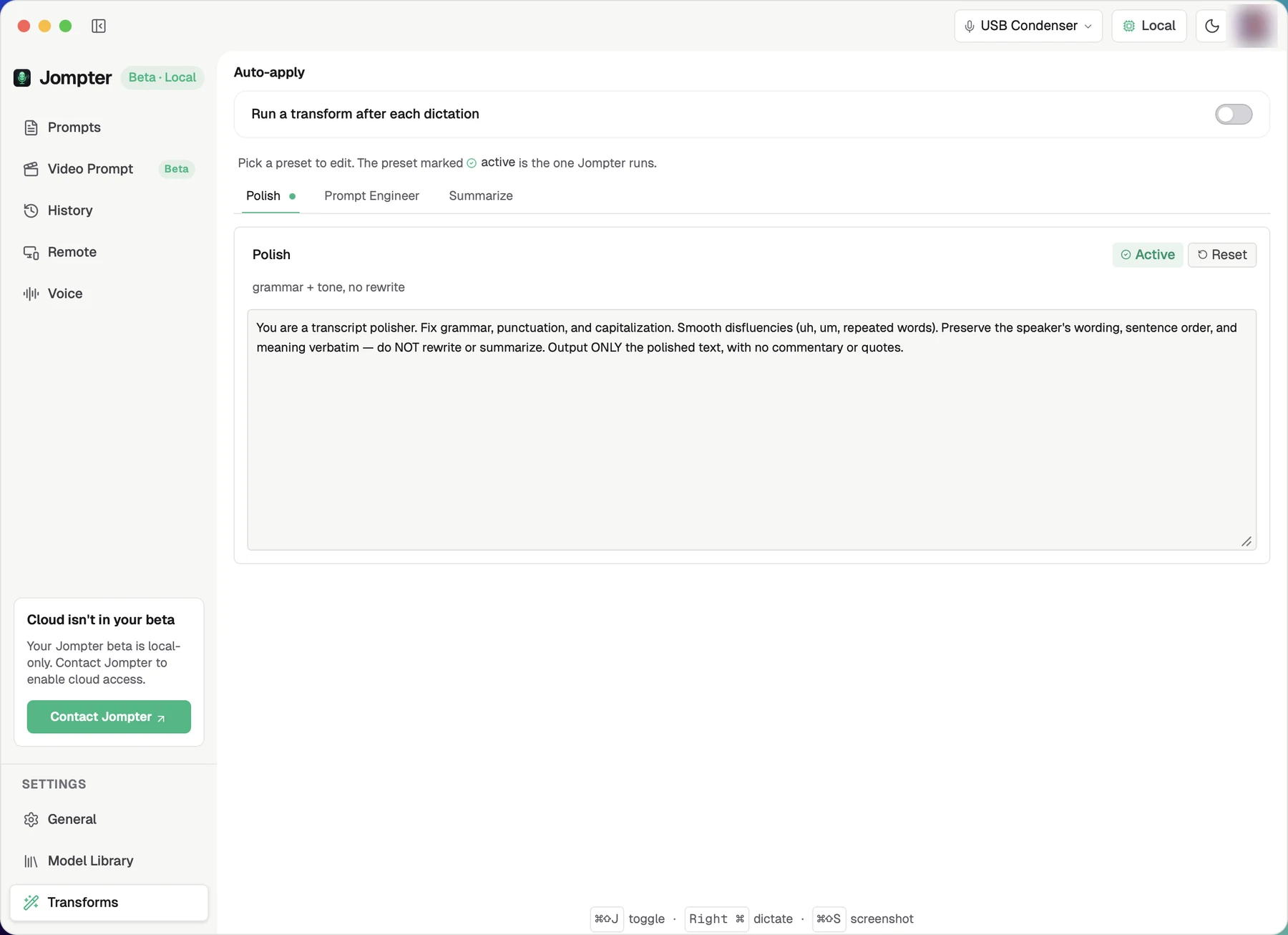The image size is (1288, 935).
Task: Click the chip icon on Local button
Action: click(x=1129, y=26)
